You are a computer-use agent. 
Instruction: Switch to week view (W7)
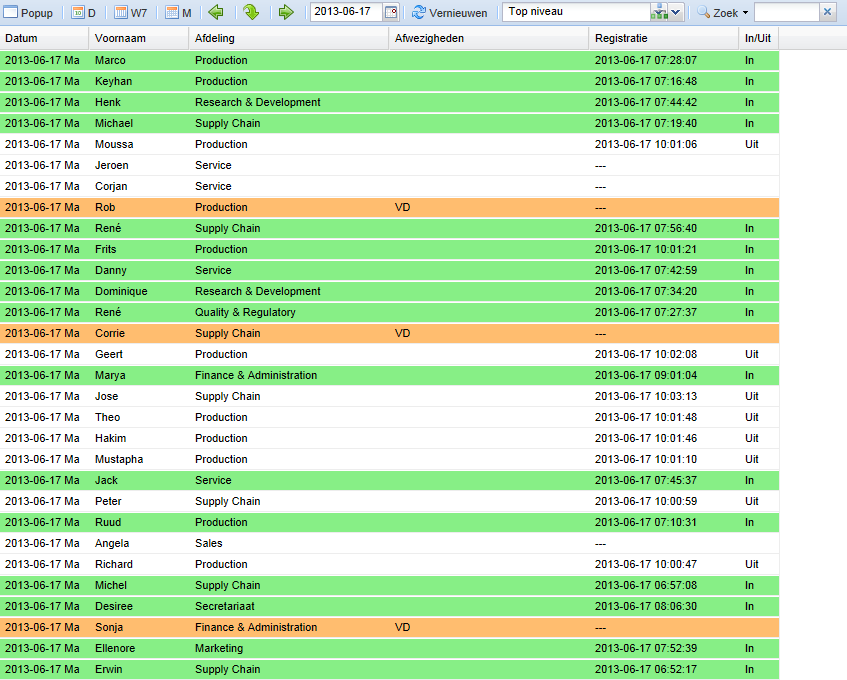tap(130, 13)
